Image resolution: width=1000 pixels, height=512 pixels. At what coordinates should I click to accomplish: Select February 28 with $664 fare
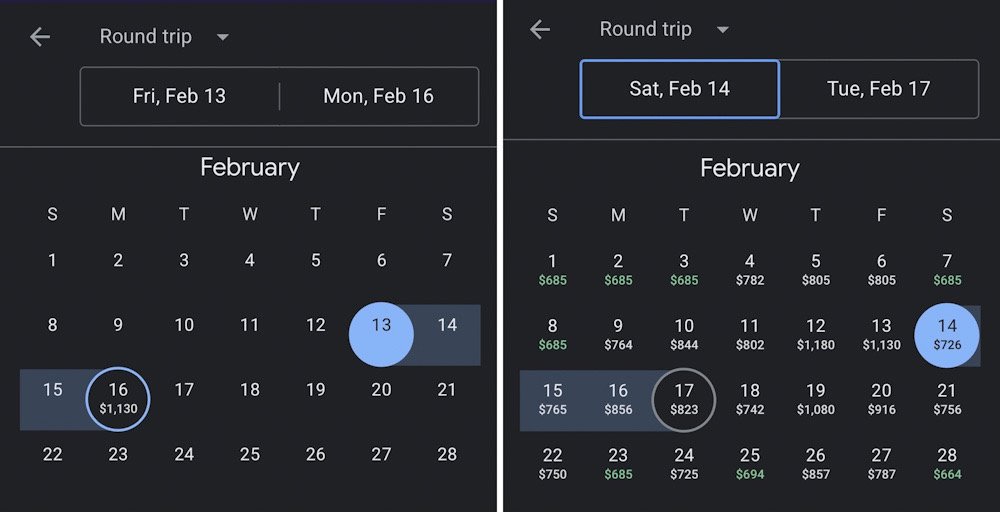click(947, 464)
